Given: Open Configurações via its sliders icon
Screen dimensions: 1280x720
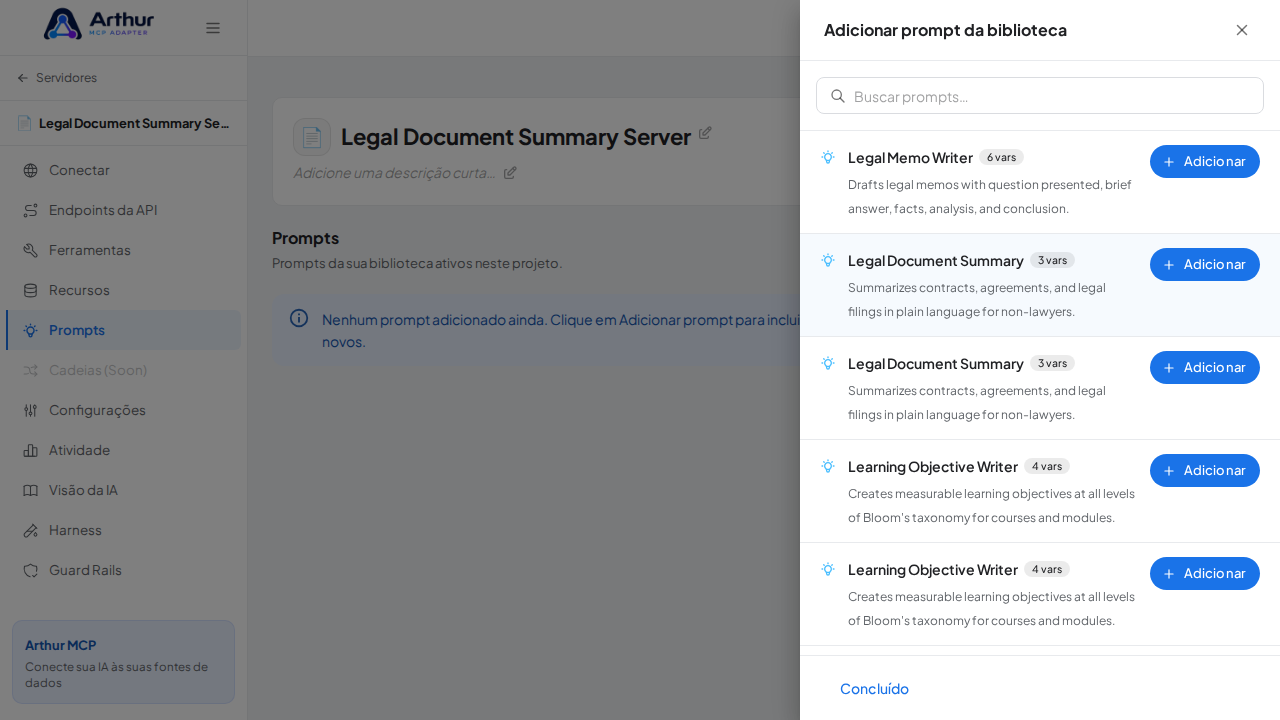Looking at the screenshot, I should [x=30, y=410].
